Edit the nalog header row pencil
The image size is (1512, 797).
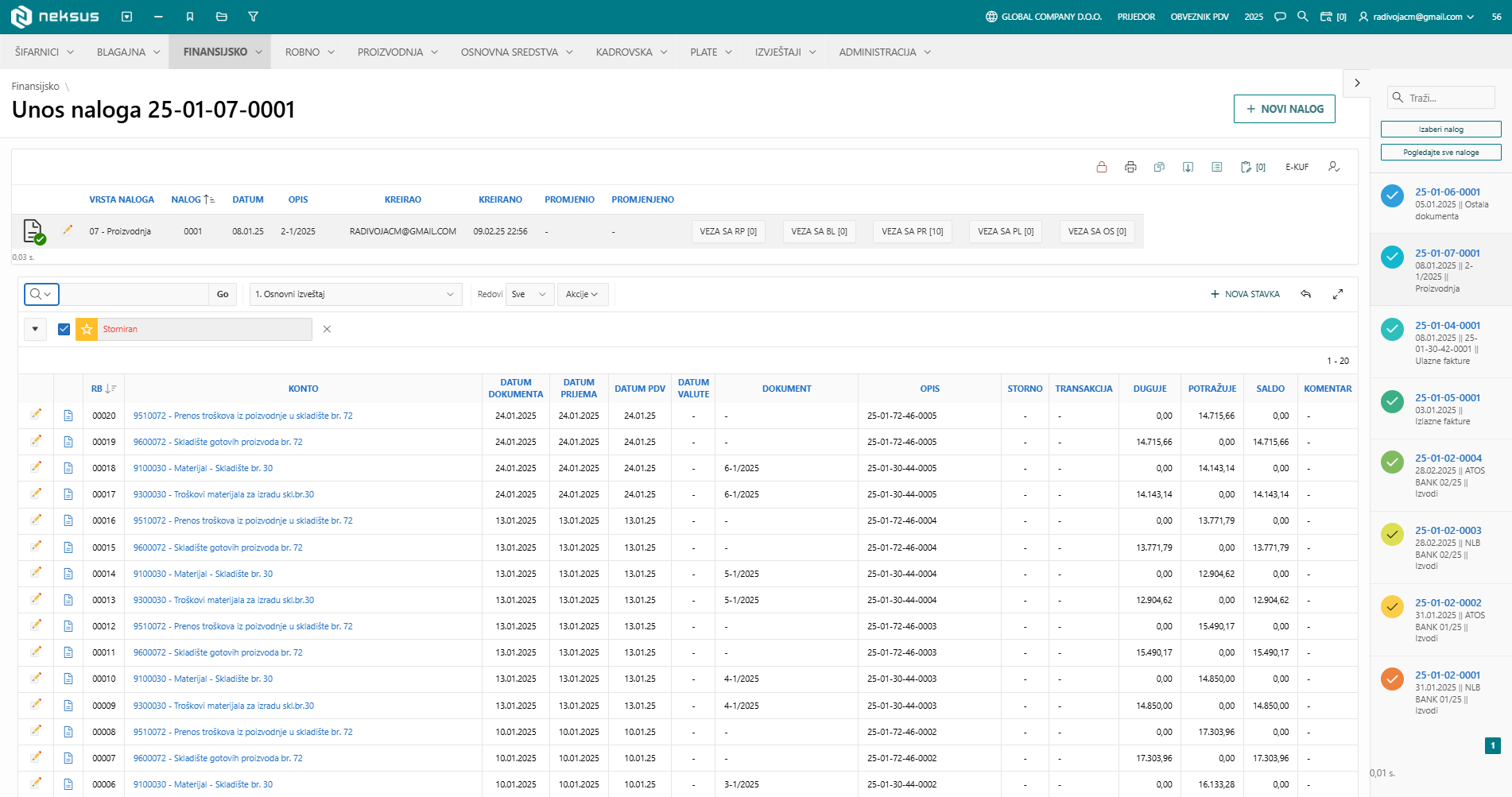68,230
